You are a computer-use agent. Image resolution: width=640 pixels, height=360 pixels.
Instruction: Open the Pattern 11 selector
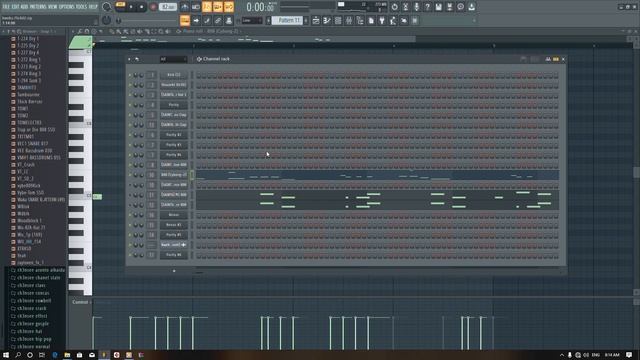[x=289, y=20]
